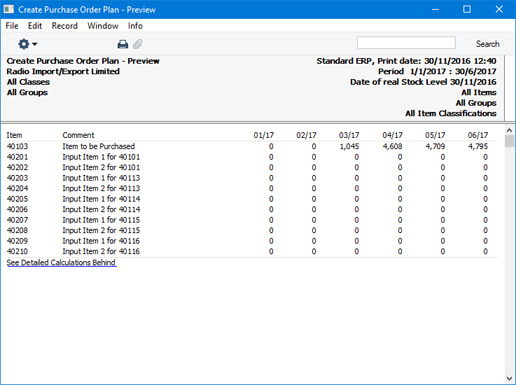The height and width of the screenshot is (385, 516).
Task: Click the Item column header
Action: point(14,135)
